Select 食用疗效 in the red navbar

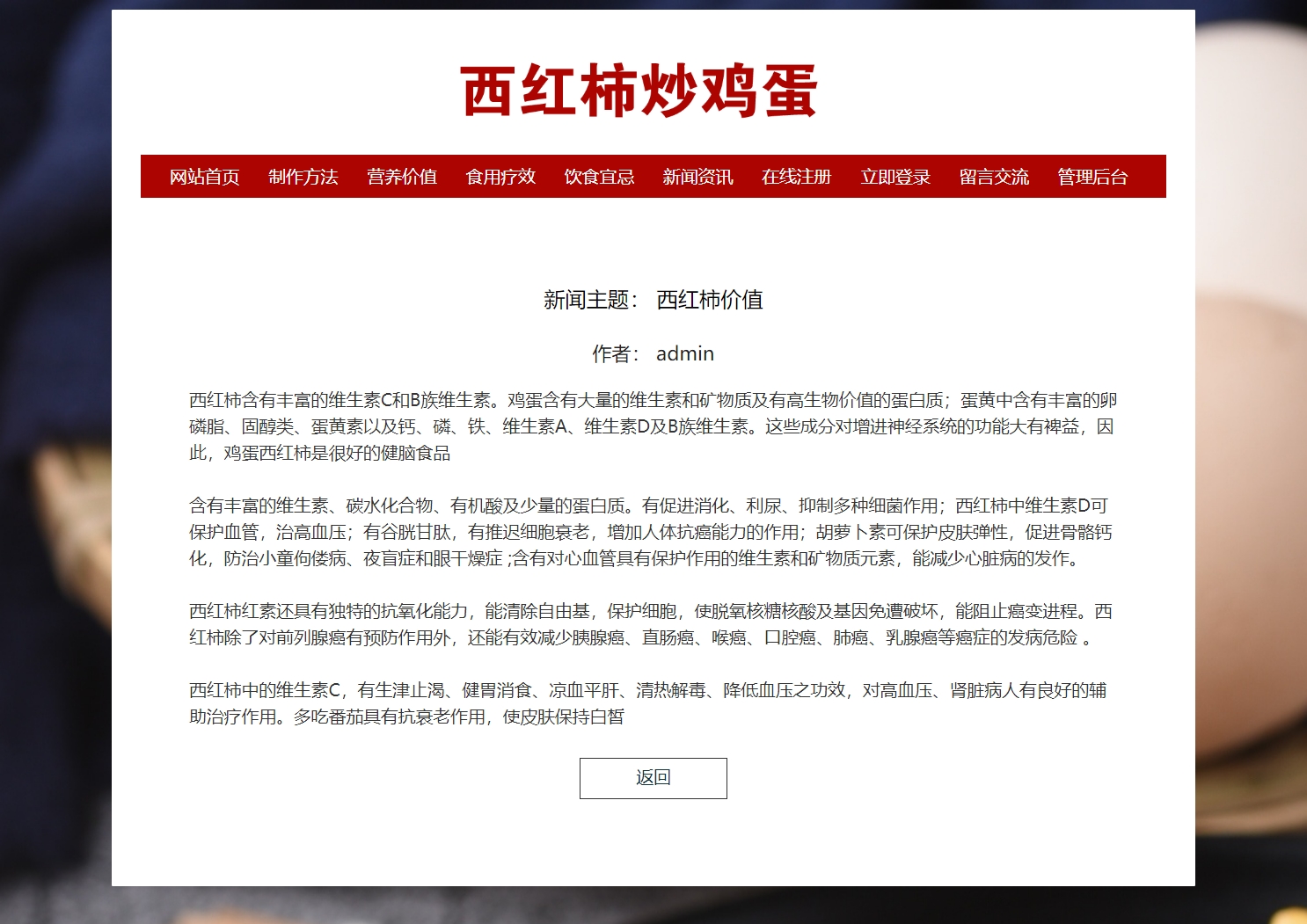500,177
